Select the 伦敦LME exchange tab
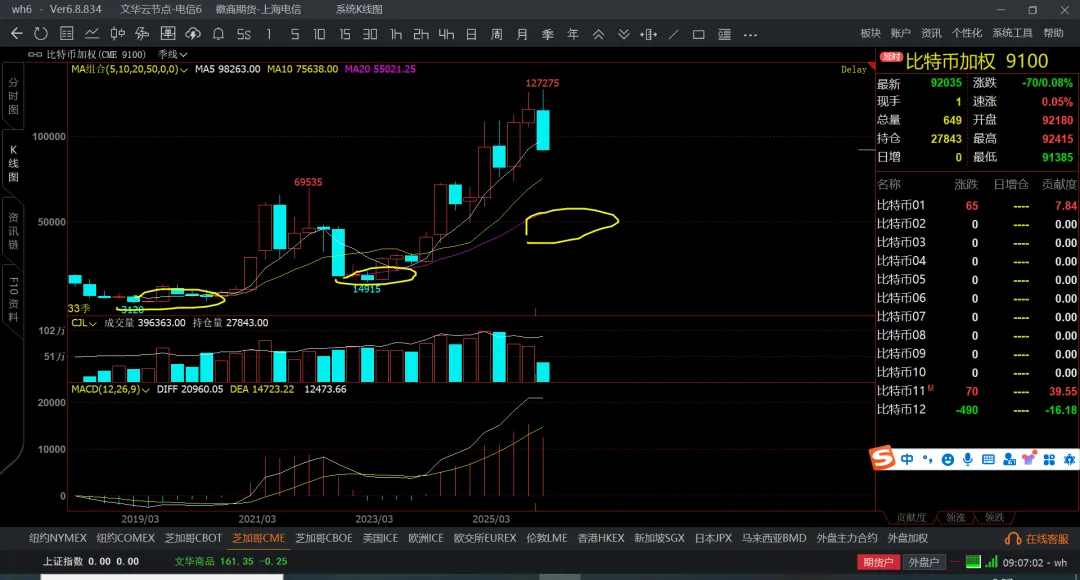 coord(547,538)
